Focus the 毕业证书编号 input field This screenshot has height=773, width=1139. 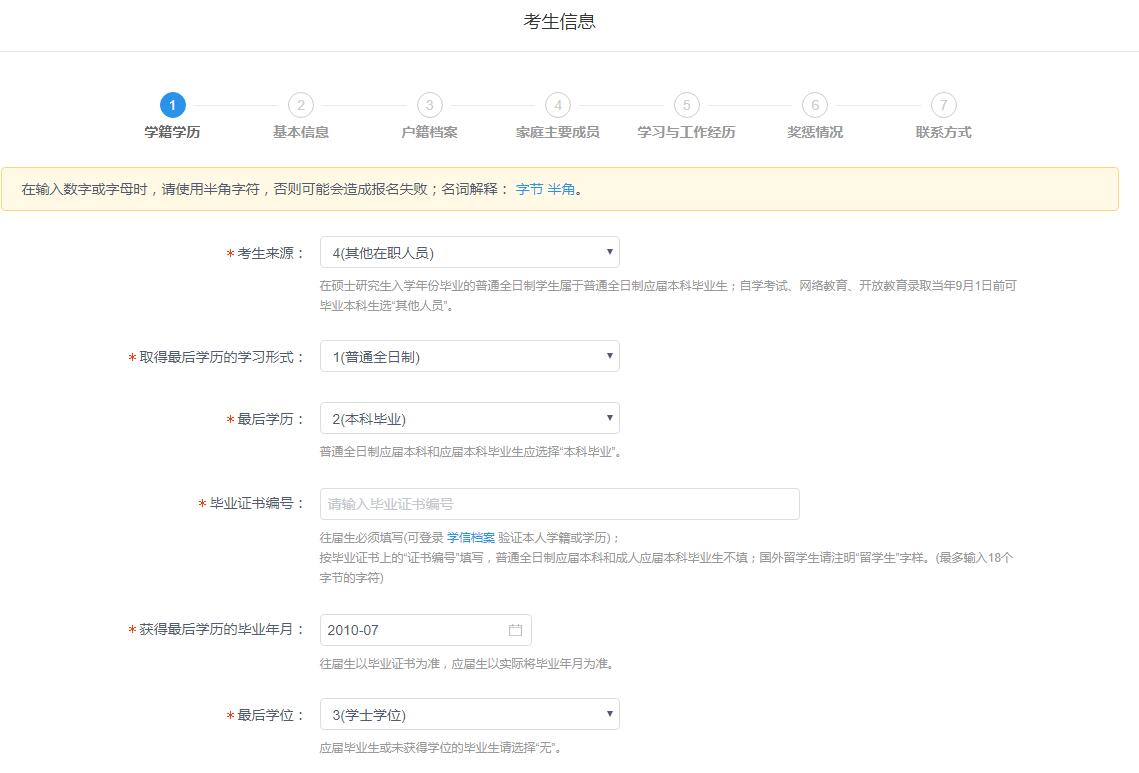click(x=559, y=503)
